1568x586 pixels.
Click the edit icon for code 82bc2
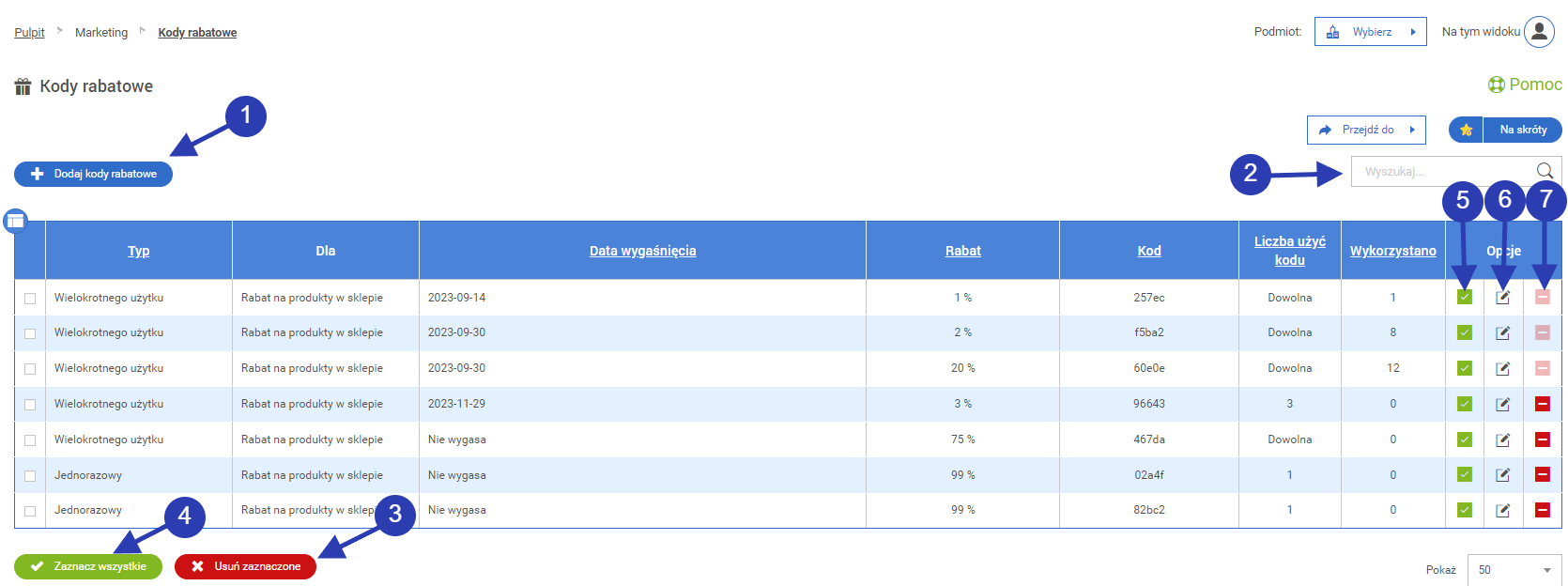[1502, 510]
